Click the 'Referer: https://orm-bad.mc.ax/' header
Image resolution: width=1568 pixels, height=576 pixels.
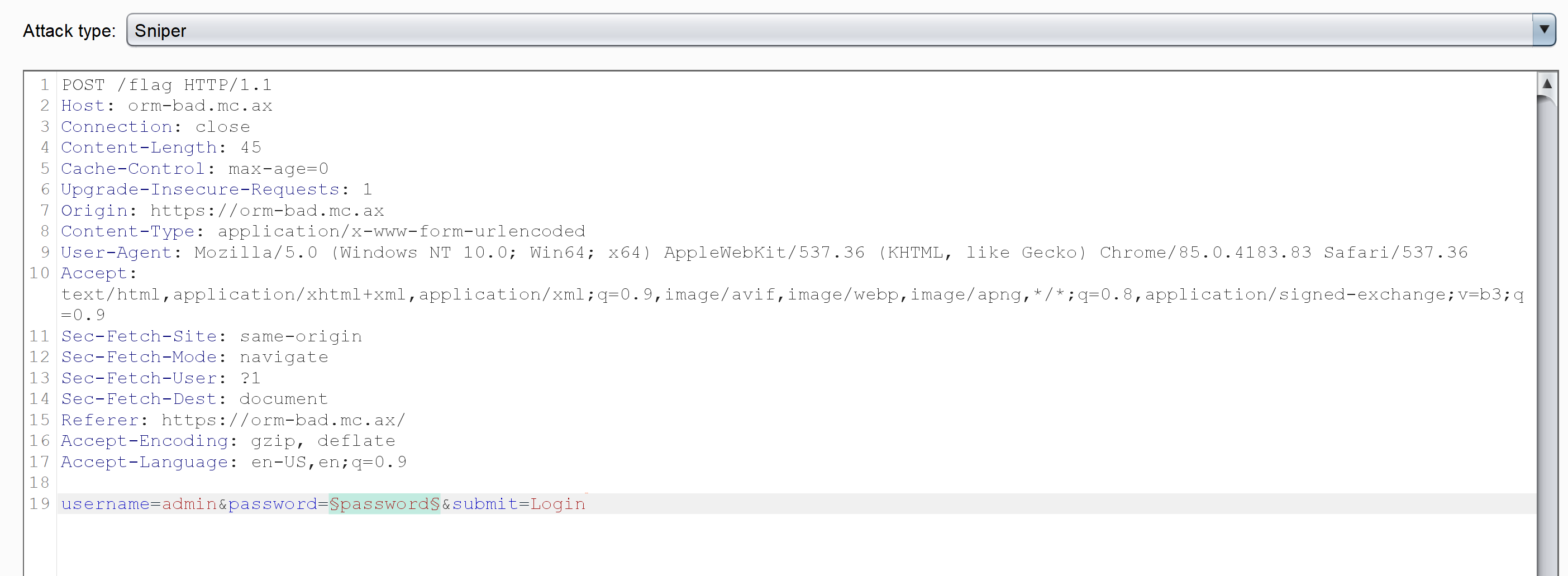click(233, 420)
